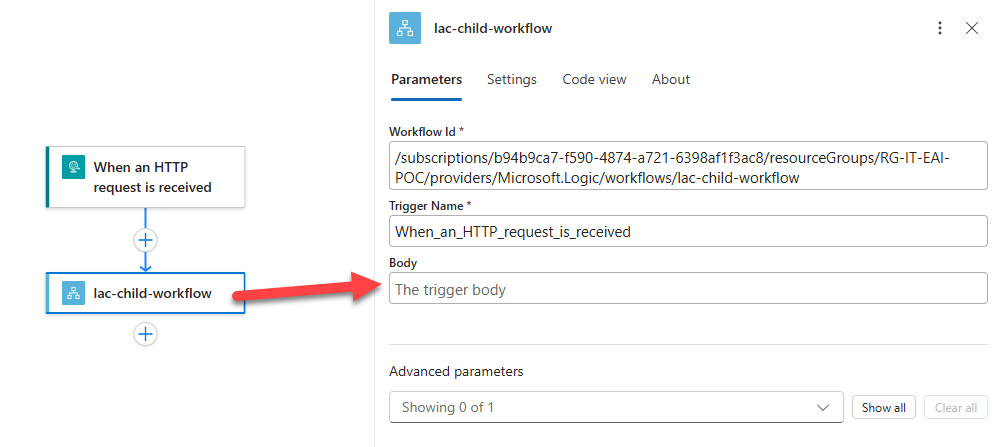Add a step between trigger and child workflow
Viewport: 995px width, 447px height.
[x=146, y=240]
